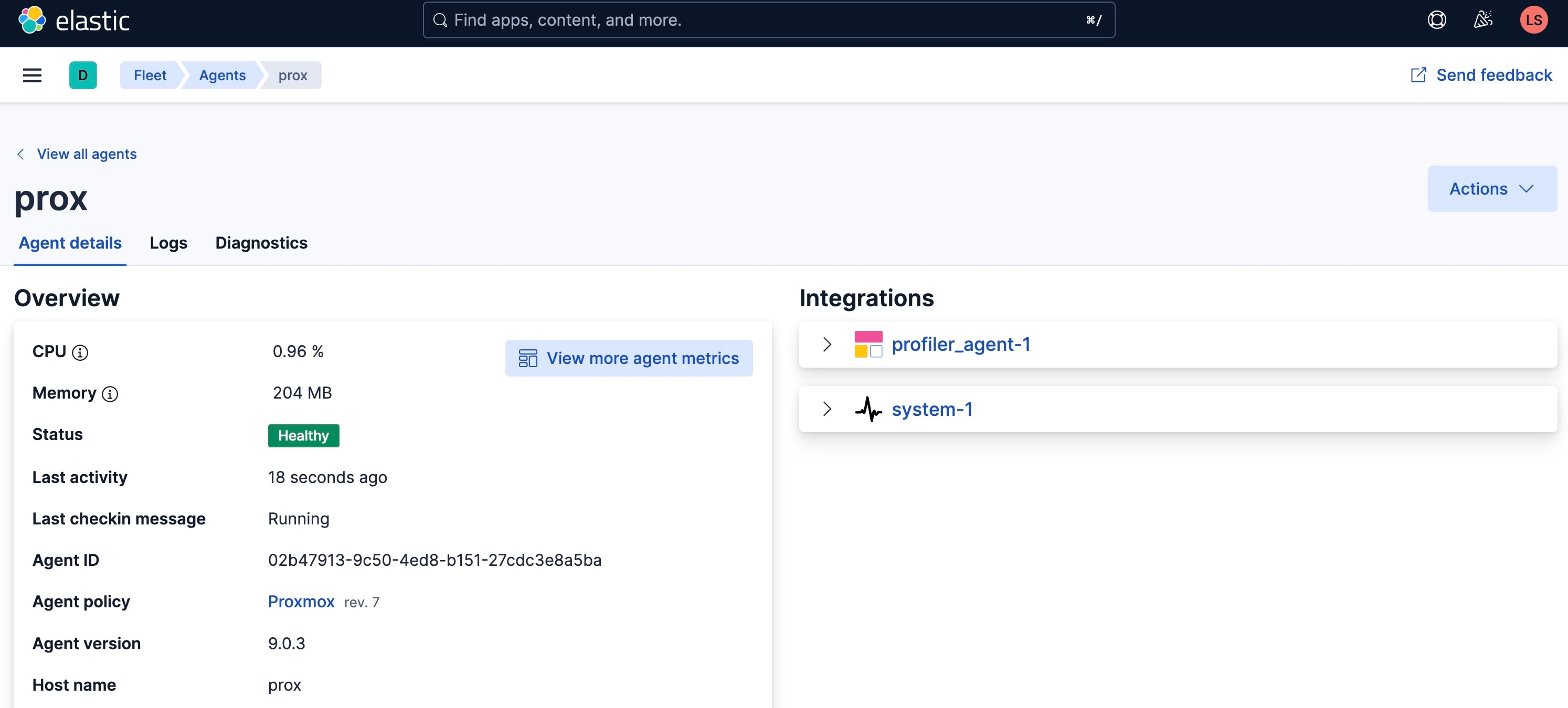
Task: Click the search field at top
Action: (767, 19)
